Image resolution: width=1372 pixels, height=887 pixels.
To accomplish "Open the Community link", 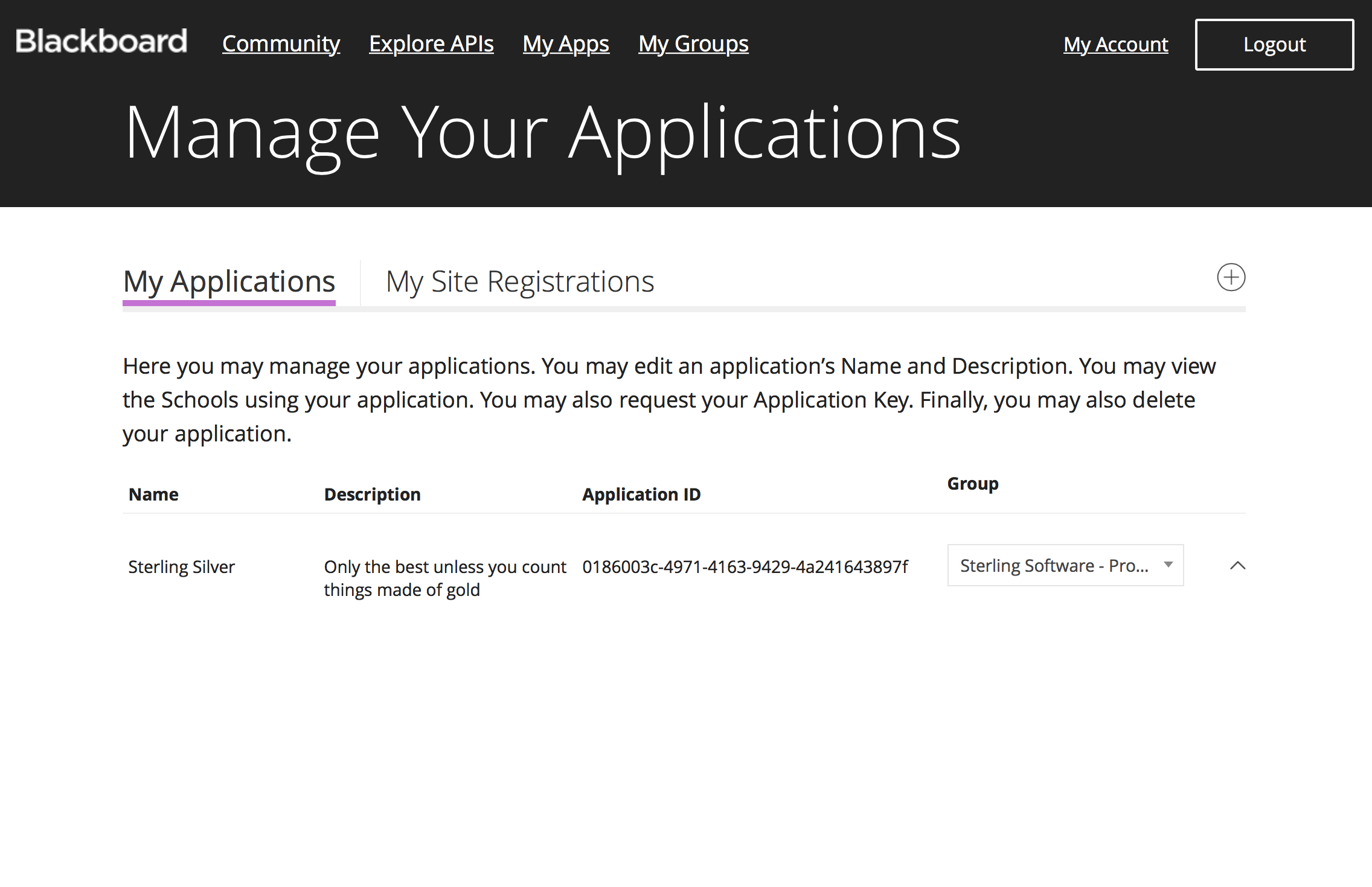I will [281, 43].
